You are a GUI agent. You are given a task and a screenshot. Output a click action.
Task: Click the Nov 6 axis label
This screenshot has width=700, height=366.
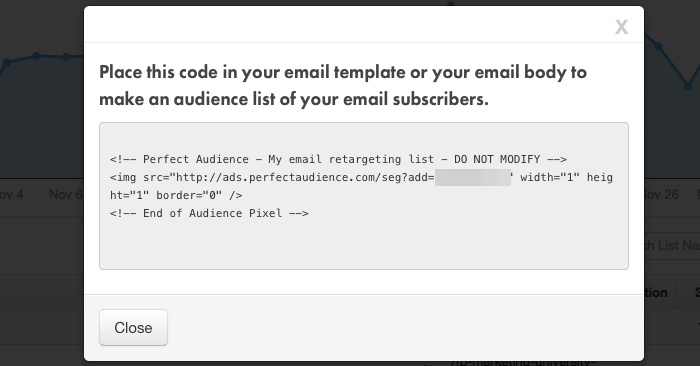coord(66,195)
